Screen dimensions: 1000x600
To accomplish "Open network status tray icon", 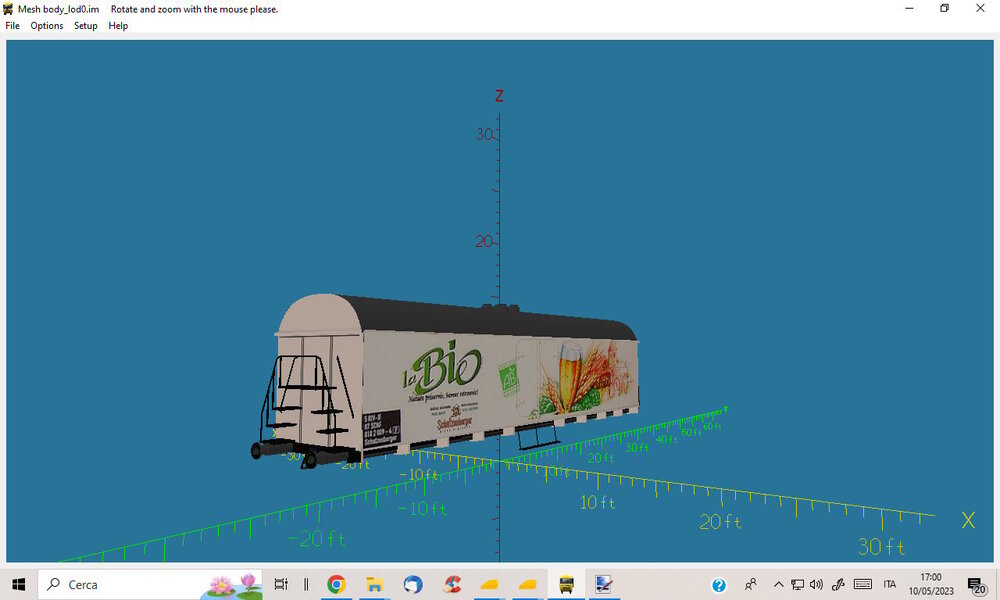I will (x=797, y=584).
